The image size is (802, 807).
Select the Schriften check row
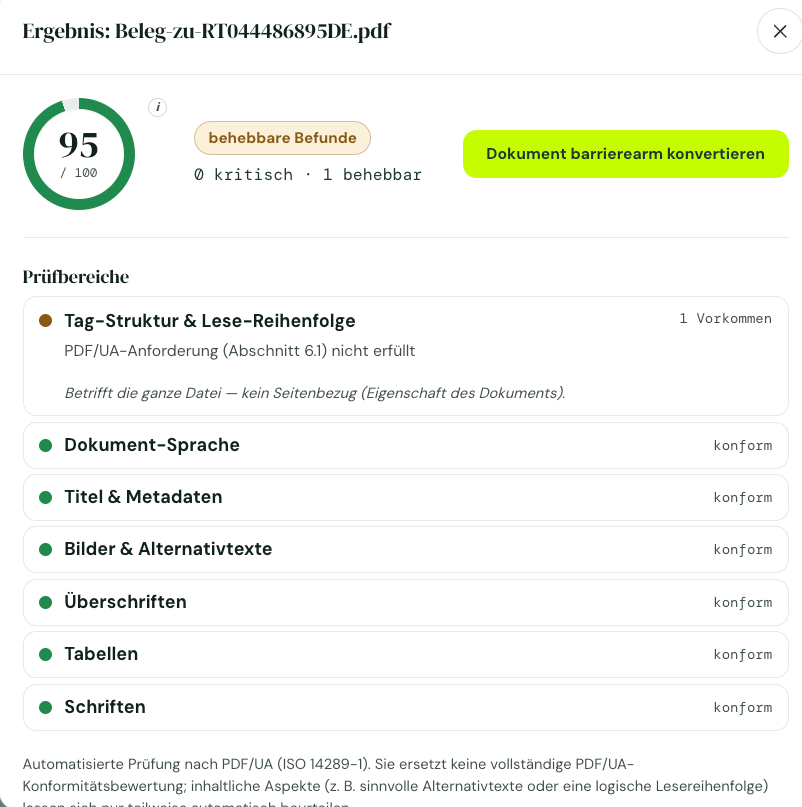(x=406, y=708)
